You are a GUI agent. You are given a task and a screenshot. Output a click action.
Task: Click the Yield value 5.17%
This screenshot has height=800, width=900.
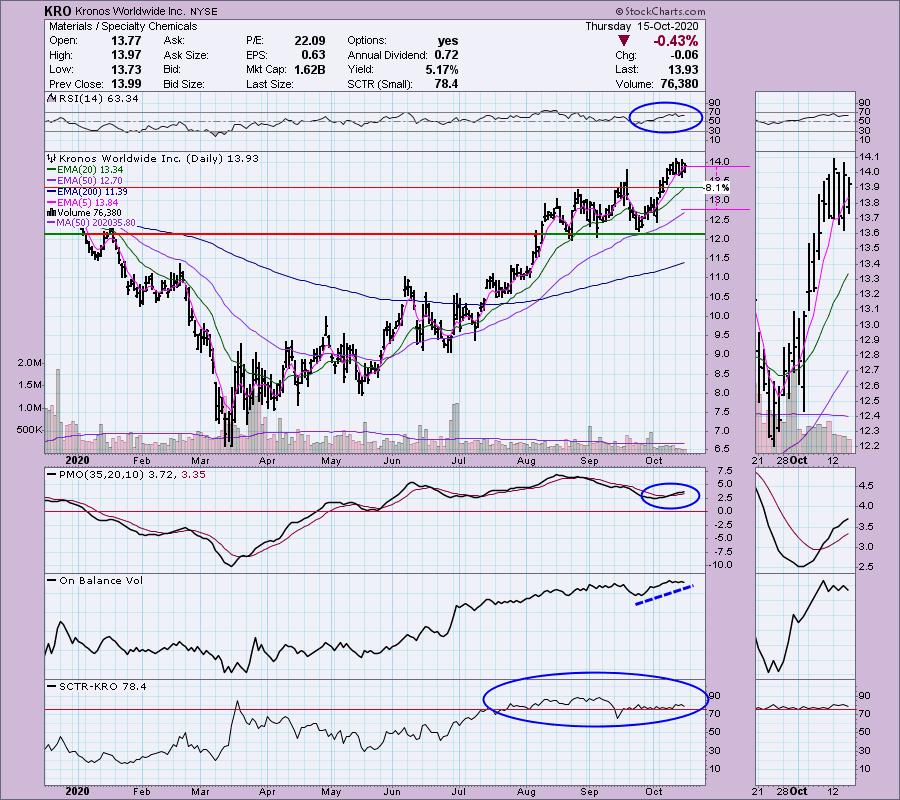click(442, 69)
